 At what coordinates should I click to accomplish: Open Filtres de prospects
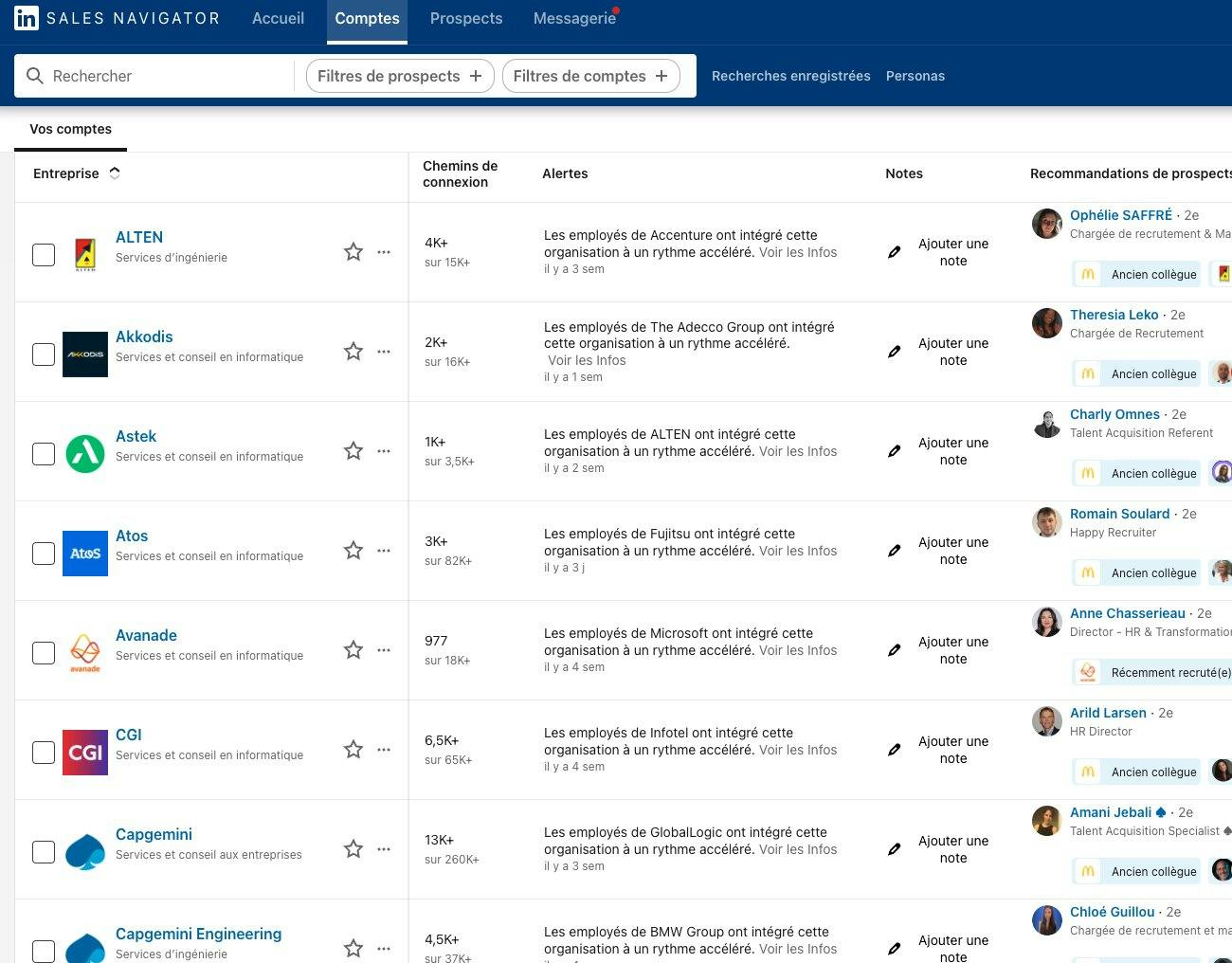(x=400, y=76)
